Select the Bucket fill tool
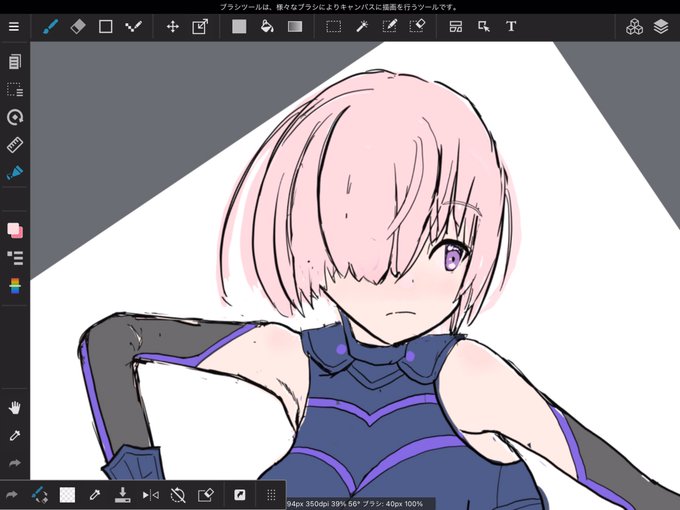Screen dimensions: 680x510 click(267, 26)
